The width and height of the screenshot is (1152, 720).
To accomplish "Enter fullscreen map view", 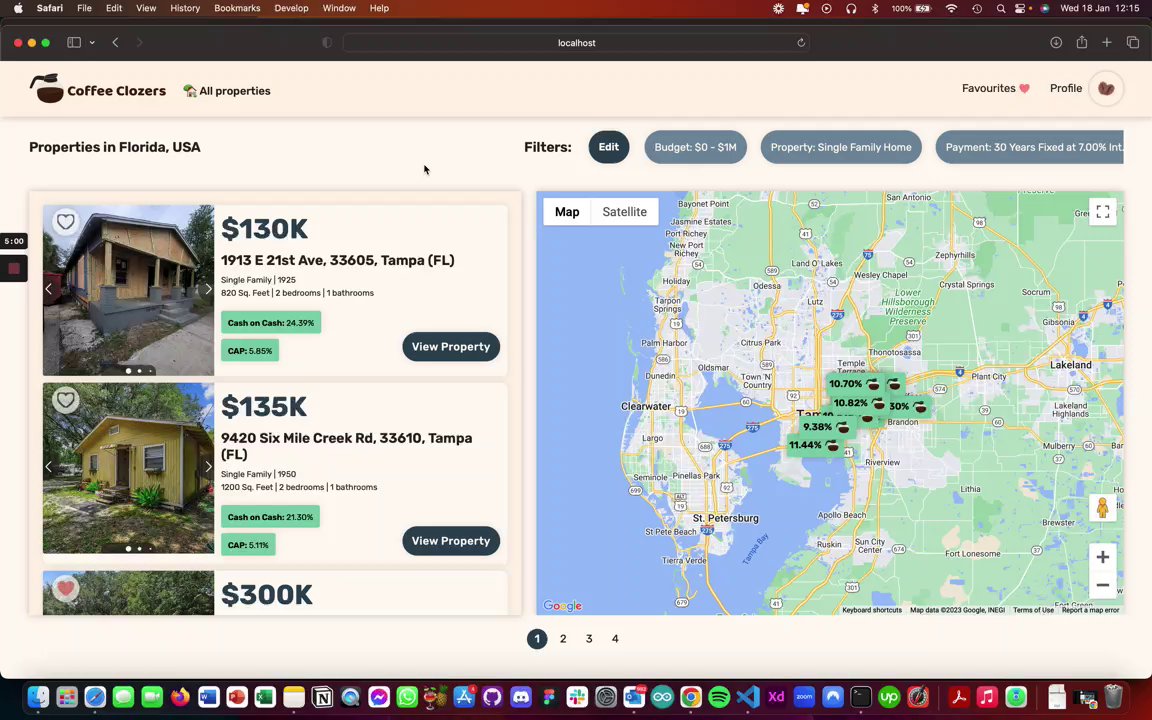I will point(1102,212).
